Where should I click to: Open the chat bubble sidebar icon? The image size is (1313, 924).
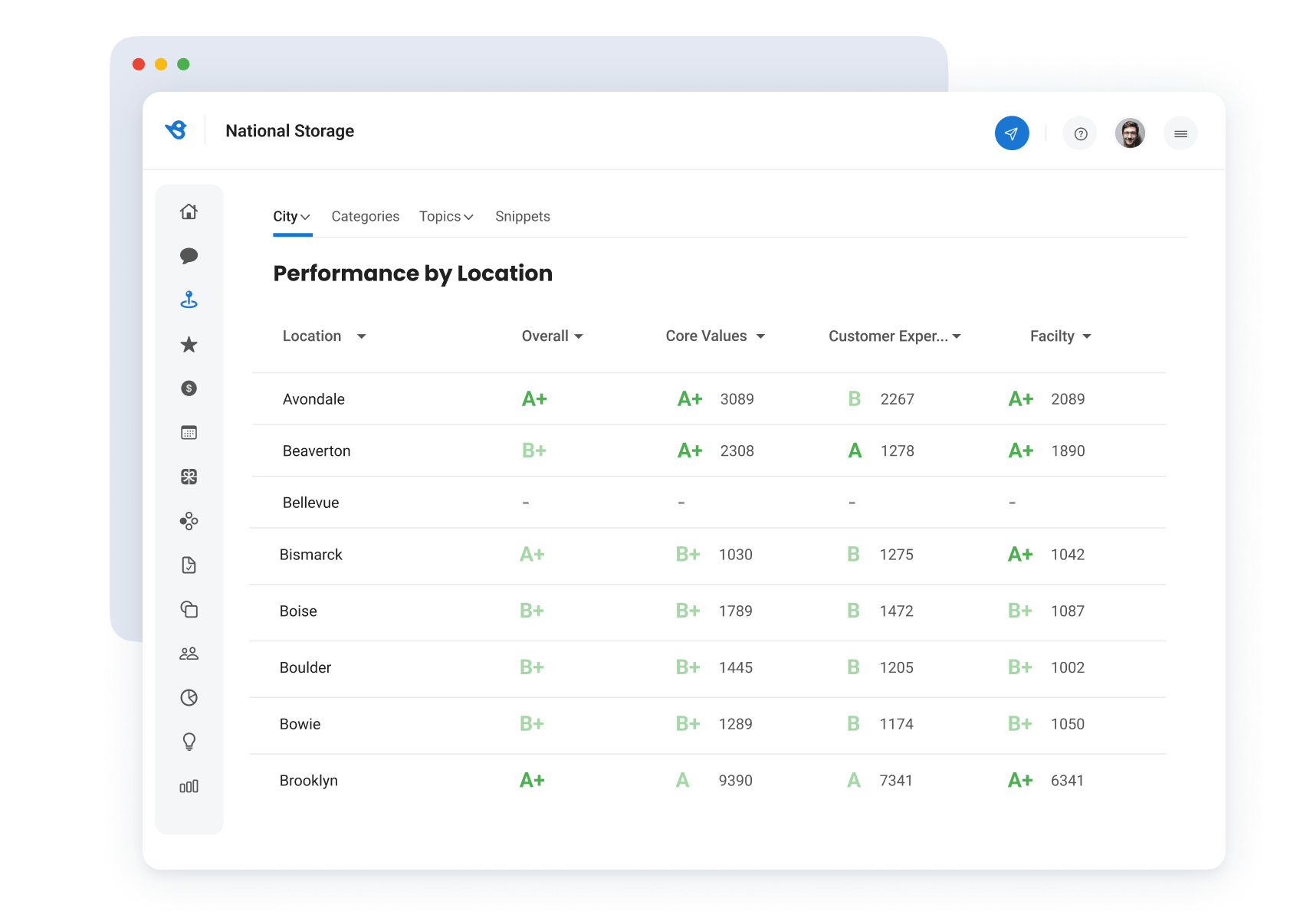coord(189,256)
